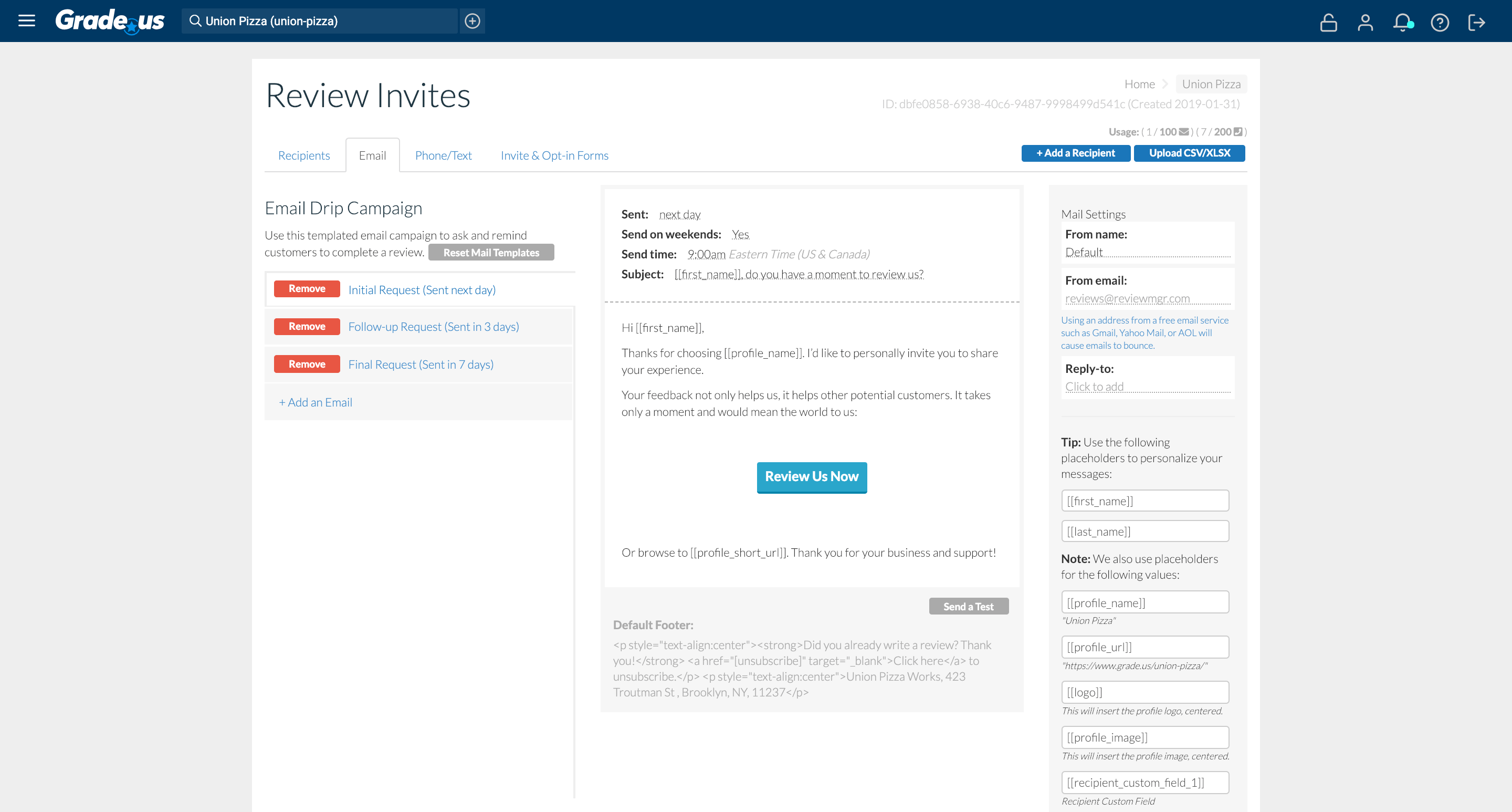
Task: Click Add a Recipient button
Action: tap(1075, 153)
